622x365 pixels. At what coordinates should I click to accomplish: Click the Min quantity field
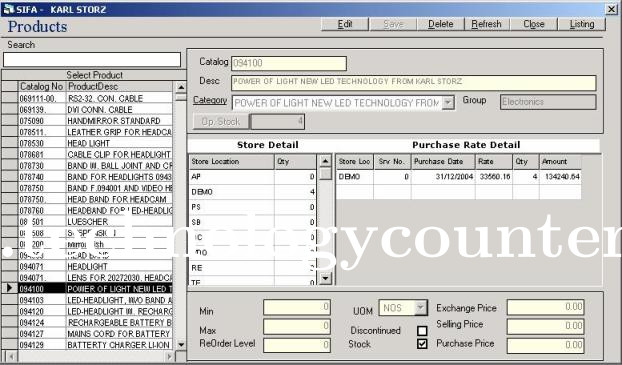[x=297, y=307]
